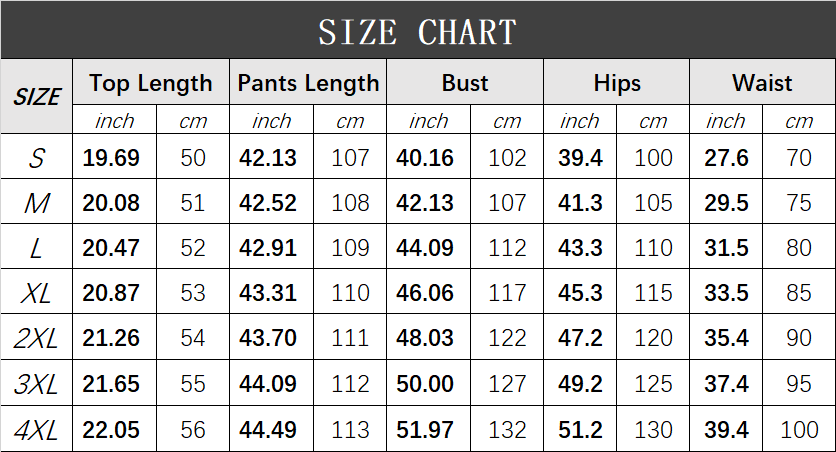836x452 pixels.
Task: Click the 4XL size row label
Action: [x=37, y=430]
